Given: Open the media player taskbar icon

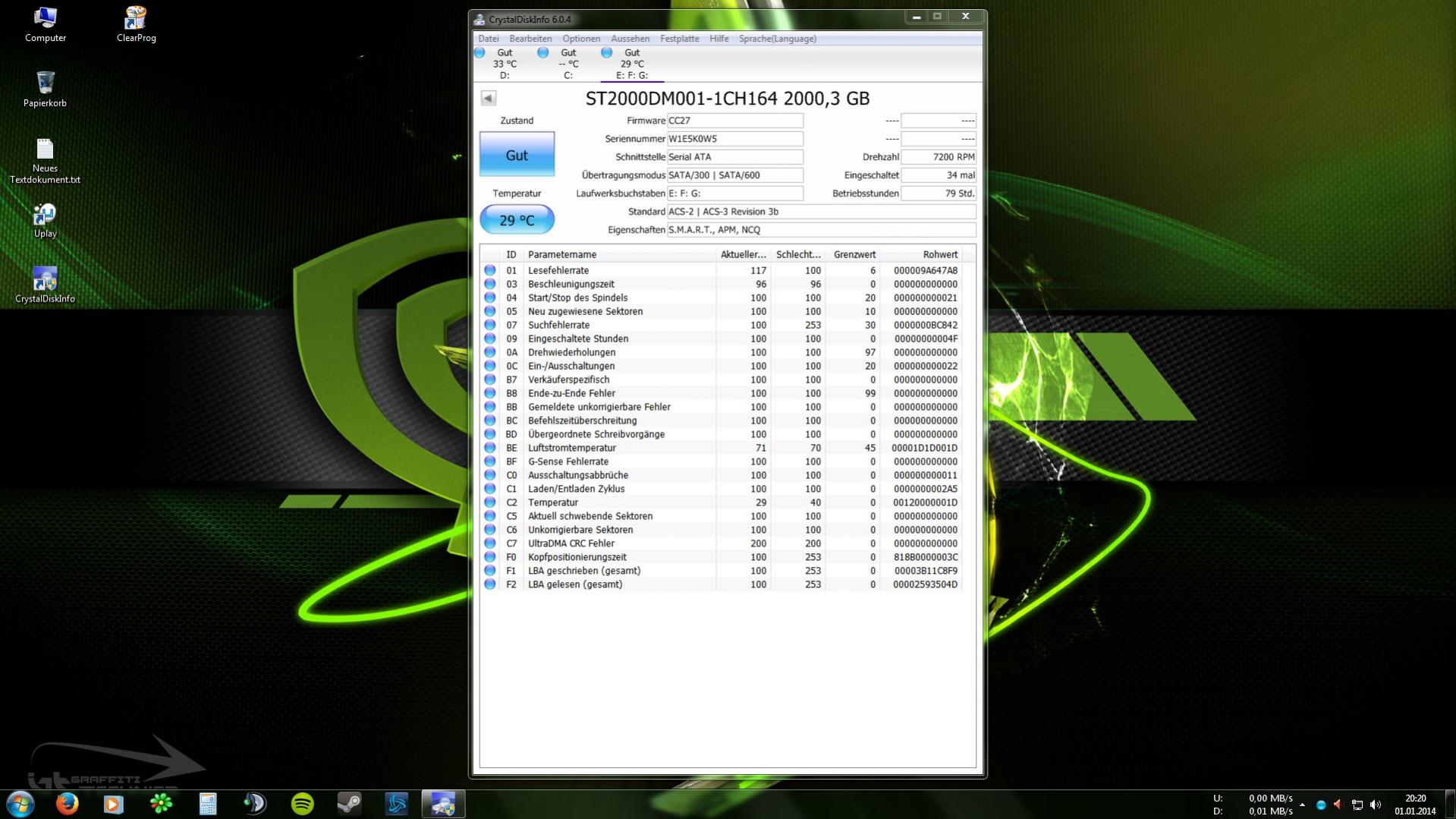Looking at the screenshot, I should [x=114, y=803].
